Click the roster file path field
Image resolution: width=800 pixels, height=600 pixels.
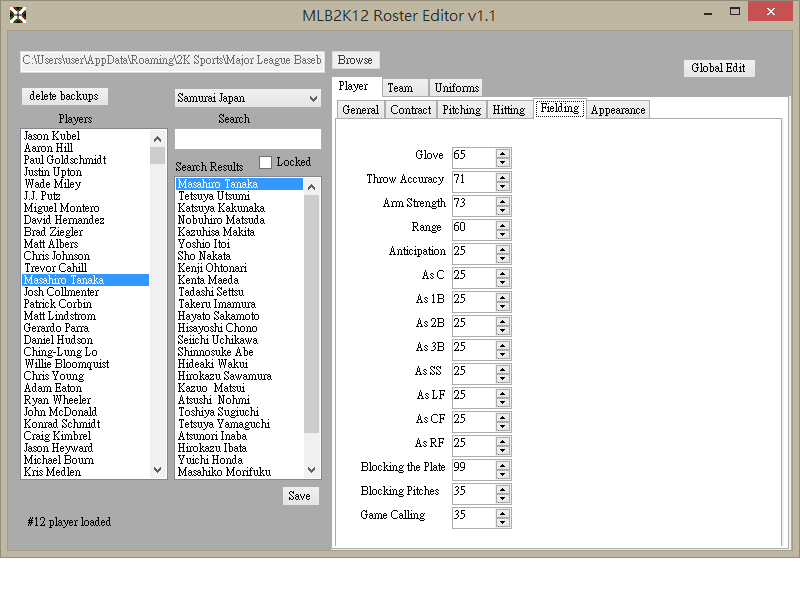click(172, 61)
